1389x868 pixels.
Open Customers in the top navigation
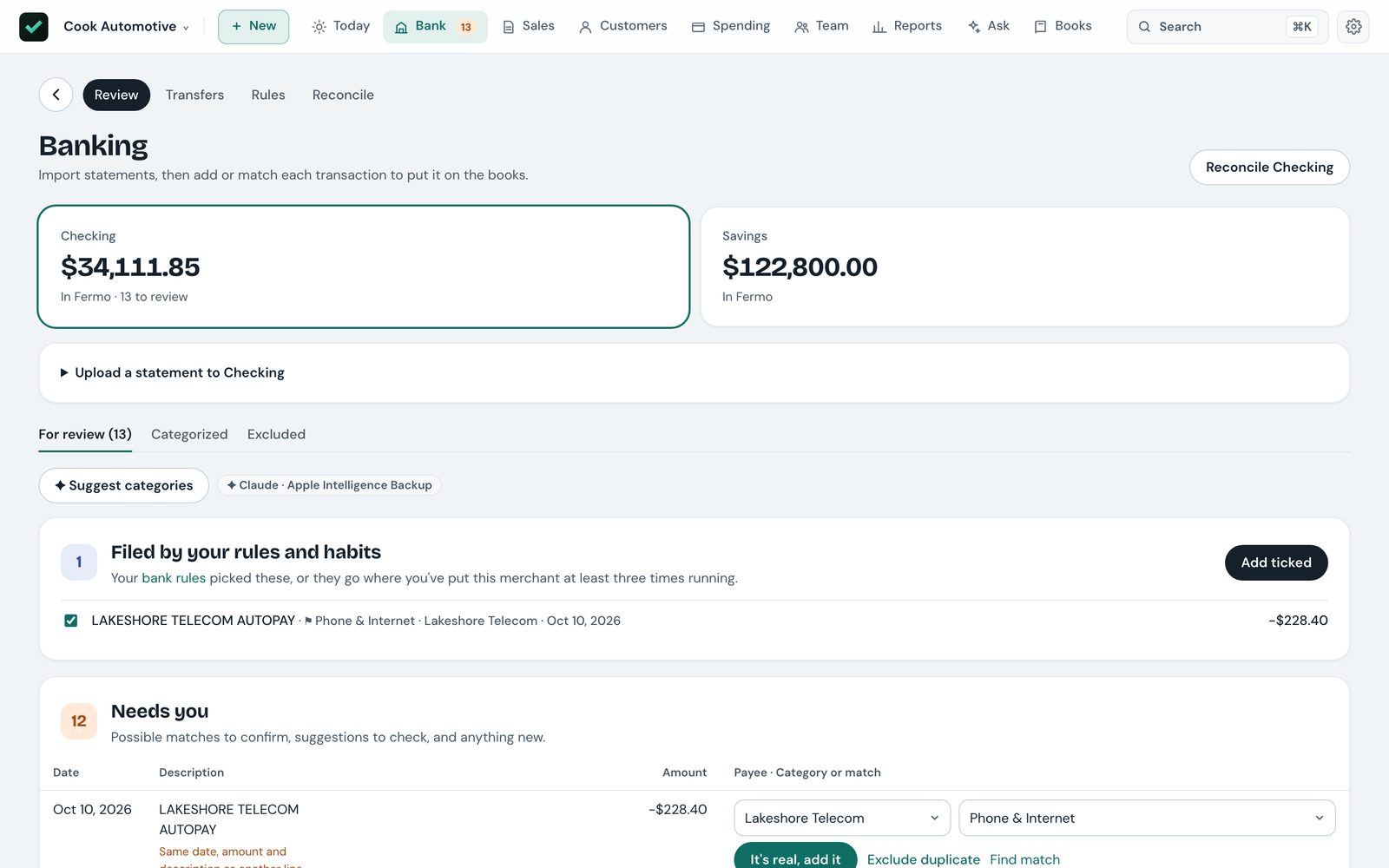(623, 27)
